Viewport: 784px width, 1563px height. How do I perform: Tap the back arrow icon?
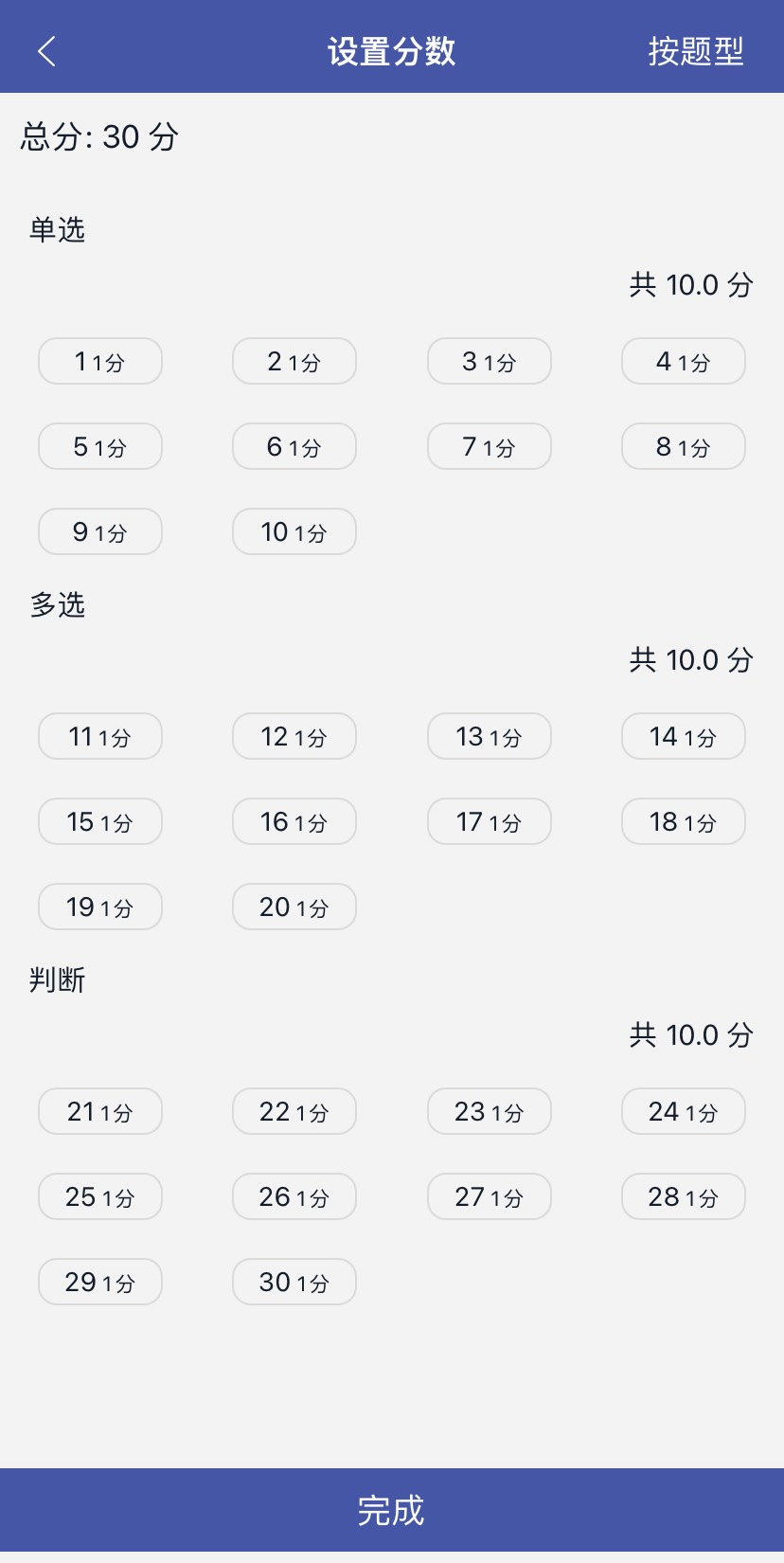coord(46,51)
